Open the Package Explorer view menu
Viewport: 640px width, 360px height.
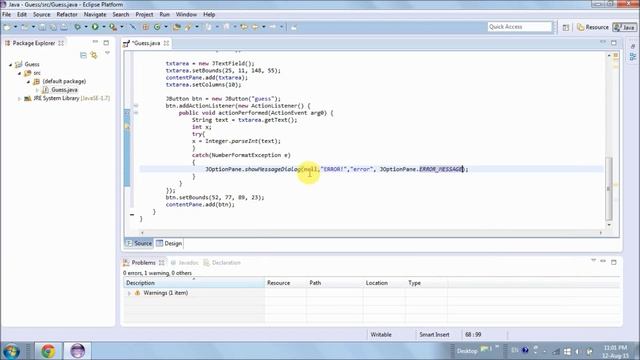pyautogui.click(x=107, y=53)
